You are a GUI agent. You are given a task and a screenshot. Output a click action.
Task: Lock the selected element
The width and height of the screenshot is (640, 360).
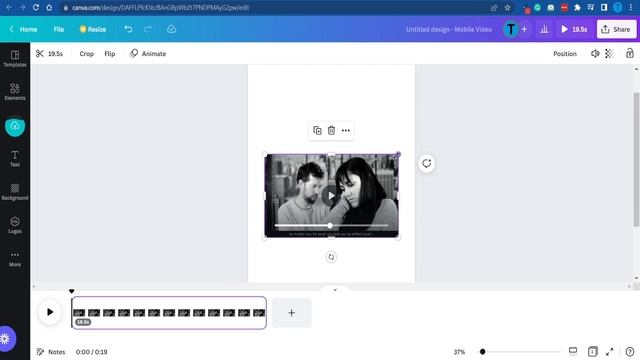[x=630, y=53]
